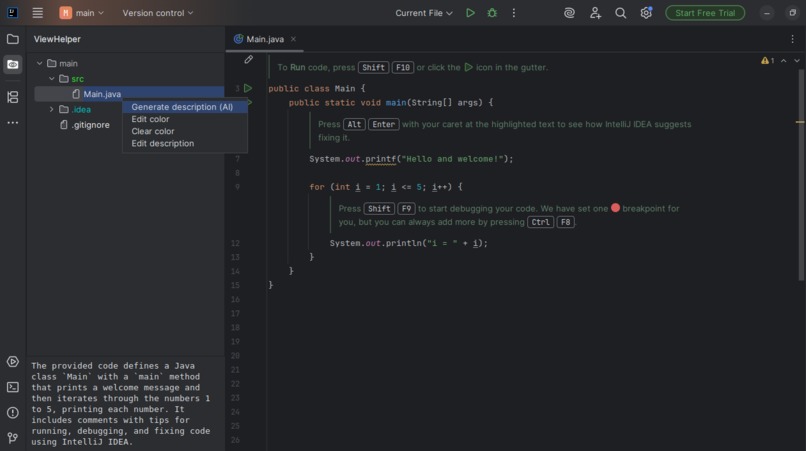Run Main class from gutter play icon

[x=248, y=88]
